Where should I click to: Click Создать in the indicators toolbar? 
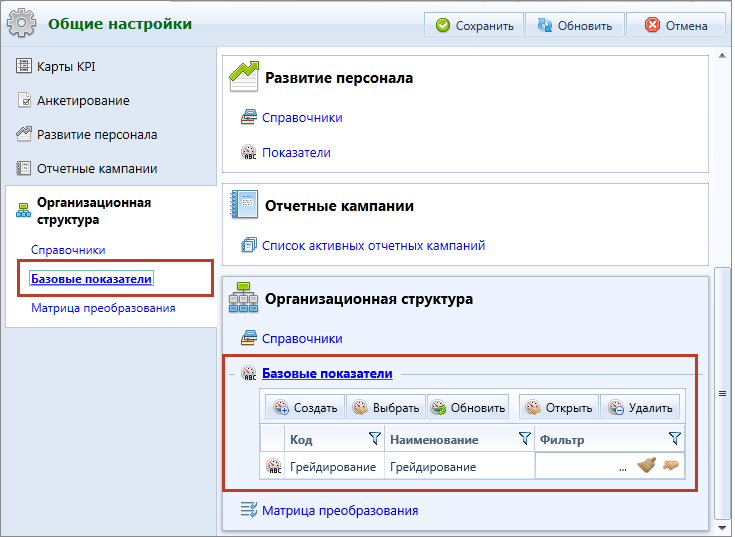click(305, 407)
